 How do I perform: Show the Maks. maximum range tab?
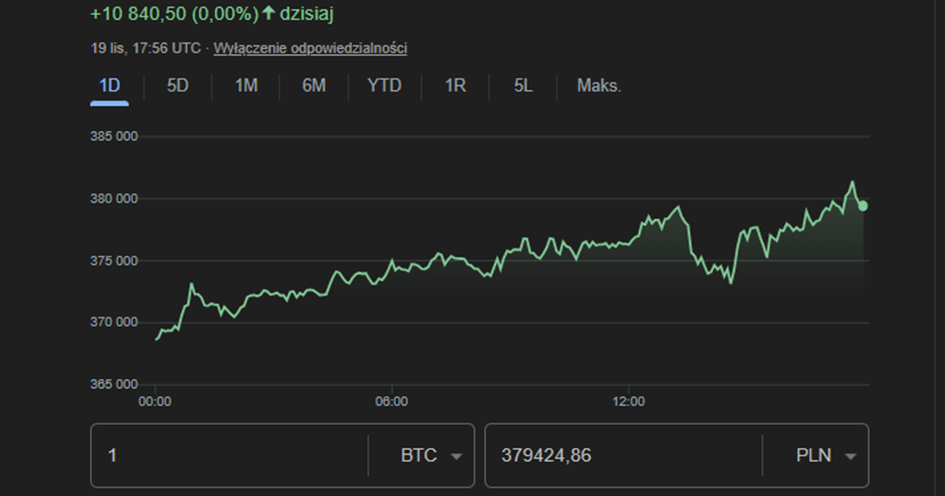pyautogui.click(x=599, y=86)
